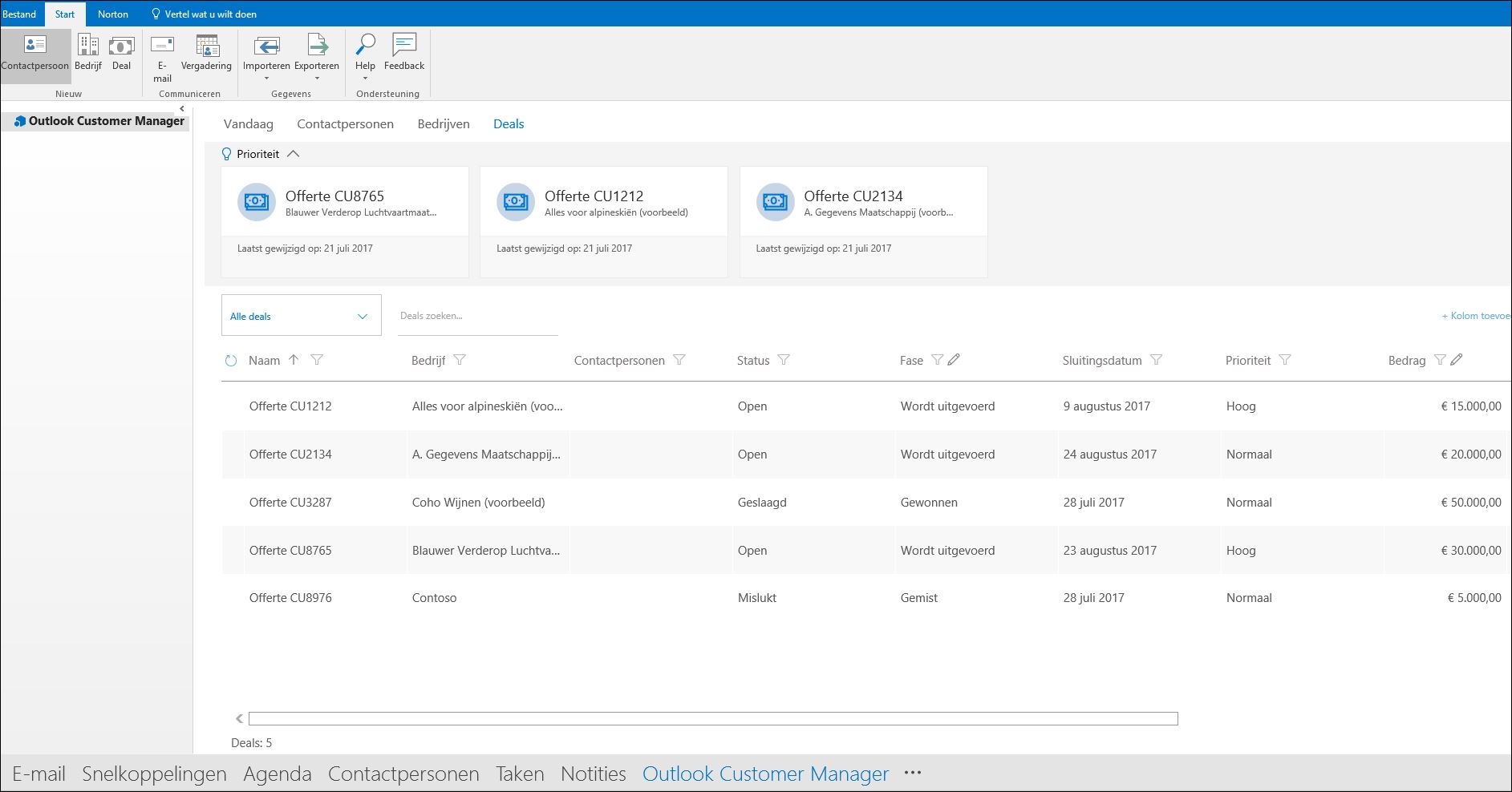Switch to the Vandaag tab

tap(249, 123)
